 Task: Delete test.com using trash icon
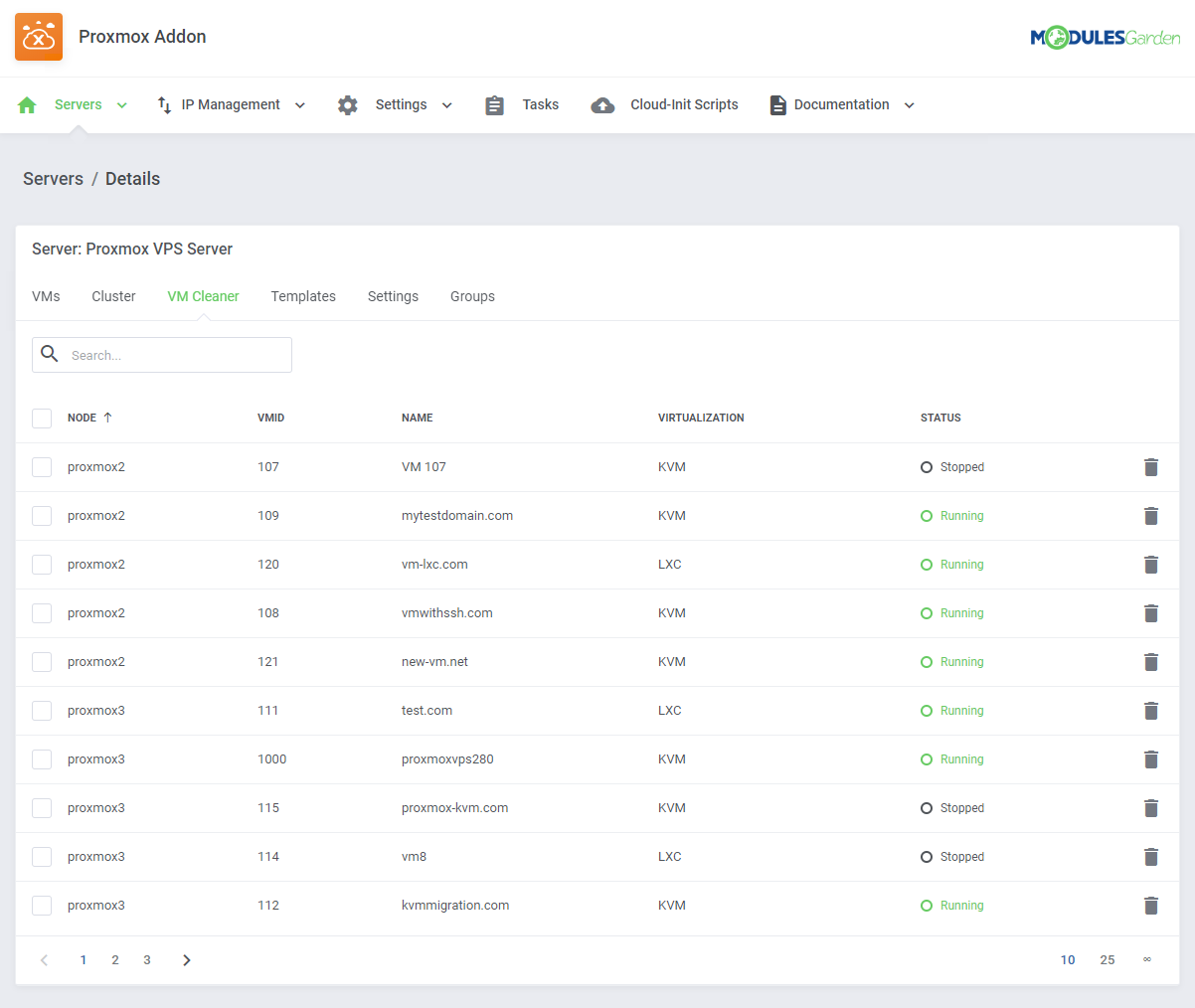pos(1151,711)
